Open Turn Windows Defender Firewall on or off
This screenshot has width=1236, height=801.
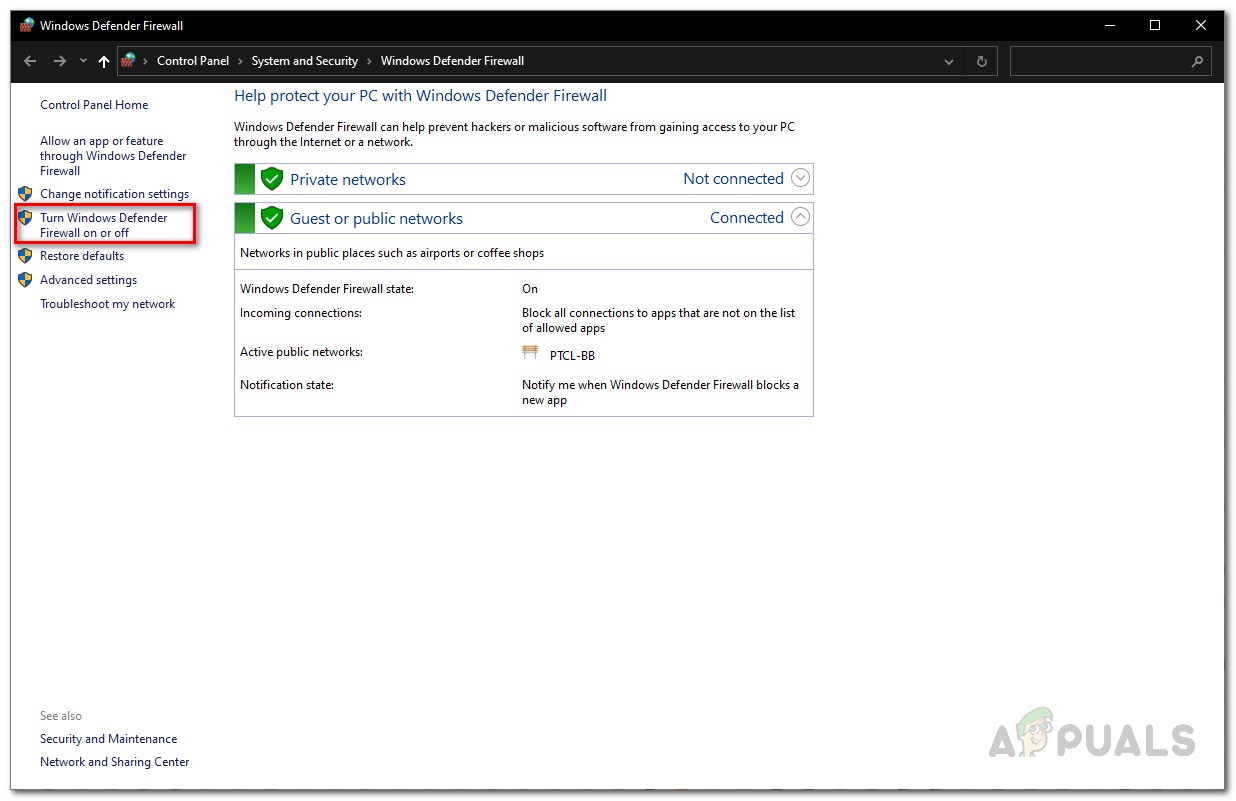click(x=104, y=225)
